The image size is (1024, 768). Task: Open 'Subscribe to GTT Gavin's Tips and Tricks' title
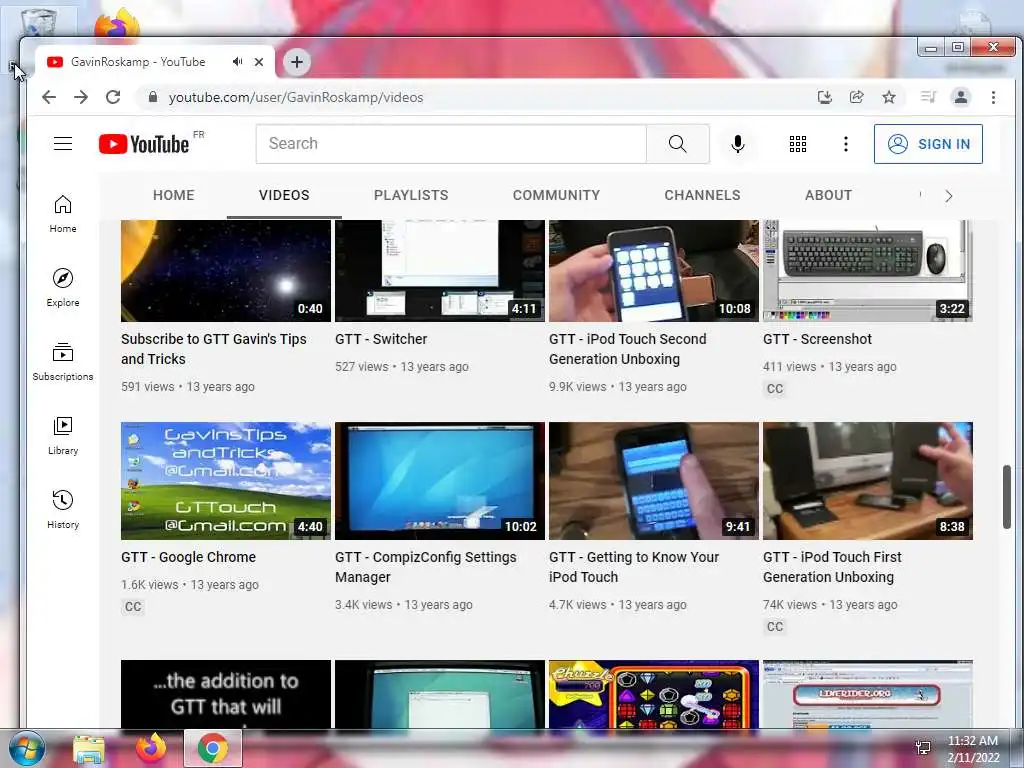(214, 349)
